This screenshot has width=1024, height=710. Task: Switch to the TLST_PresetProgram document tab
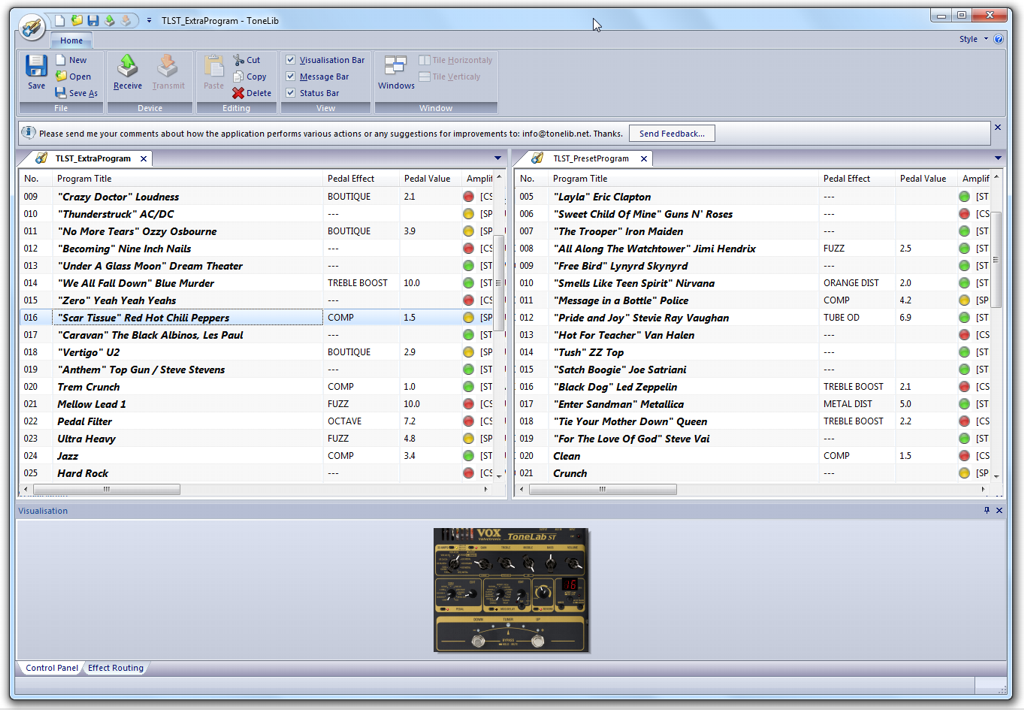click(590, 159)
